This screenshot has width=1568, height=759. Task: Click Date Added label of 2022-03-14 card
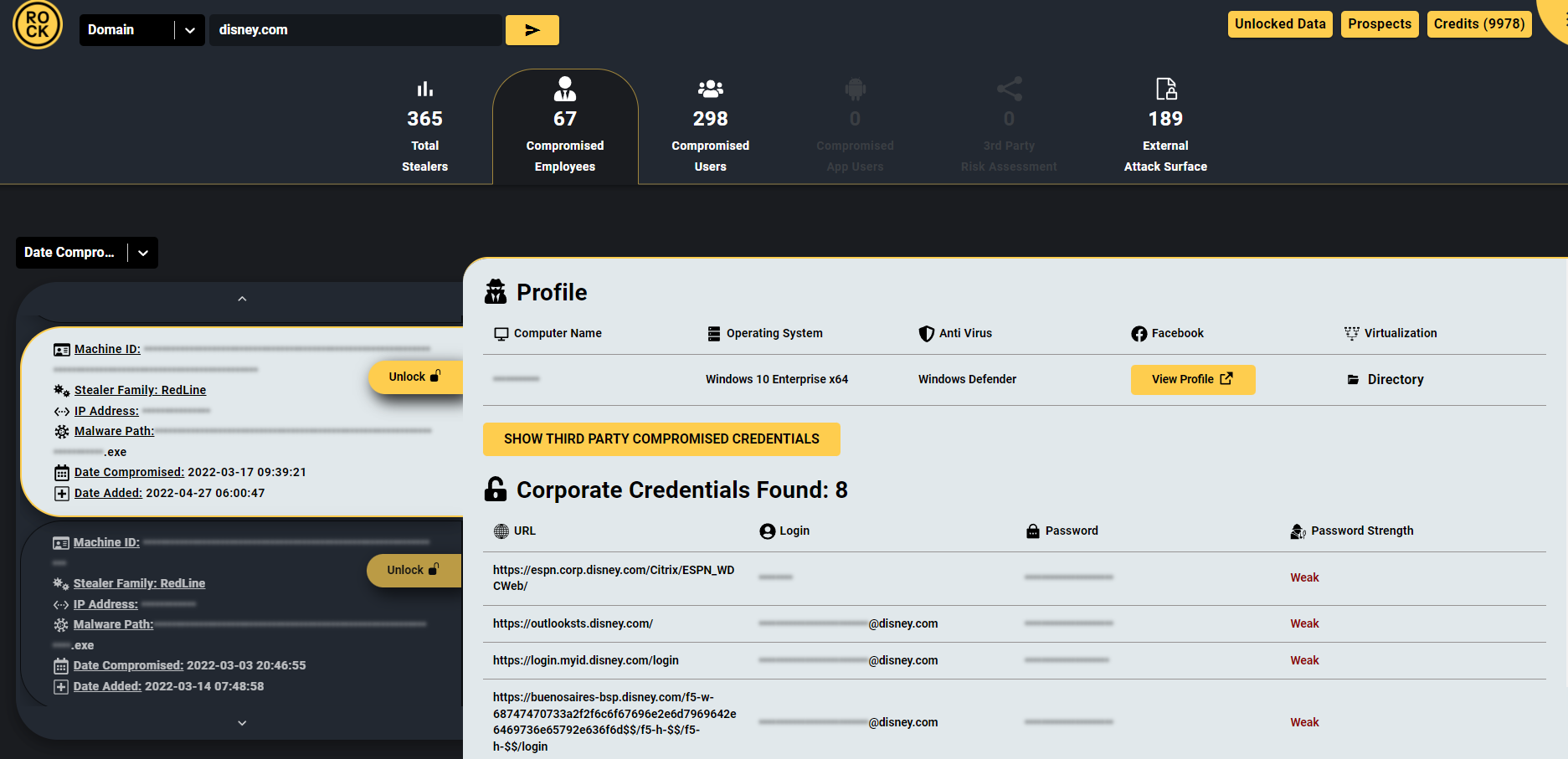(x=107, y=687)
